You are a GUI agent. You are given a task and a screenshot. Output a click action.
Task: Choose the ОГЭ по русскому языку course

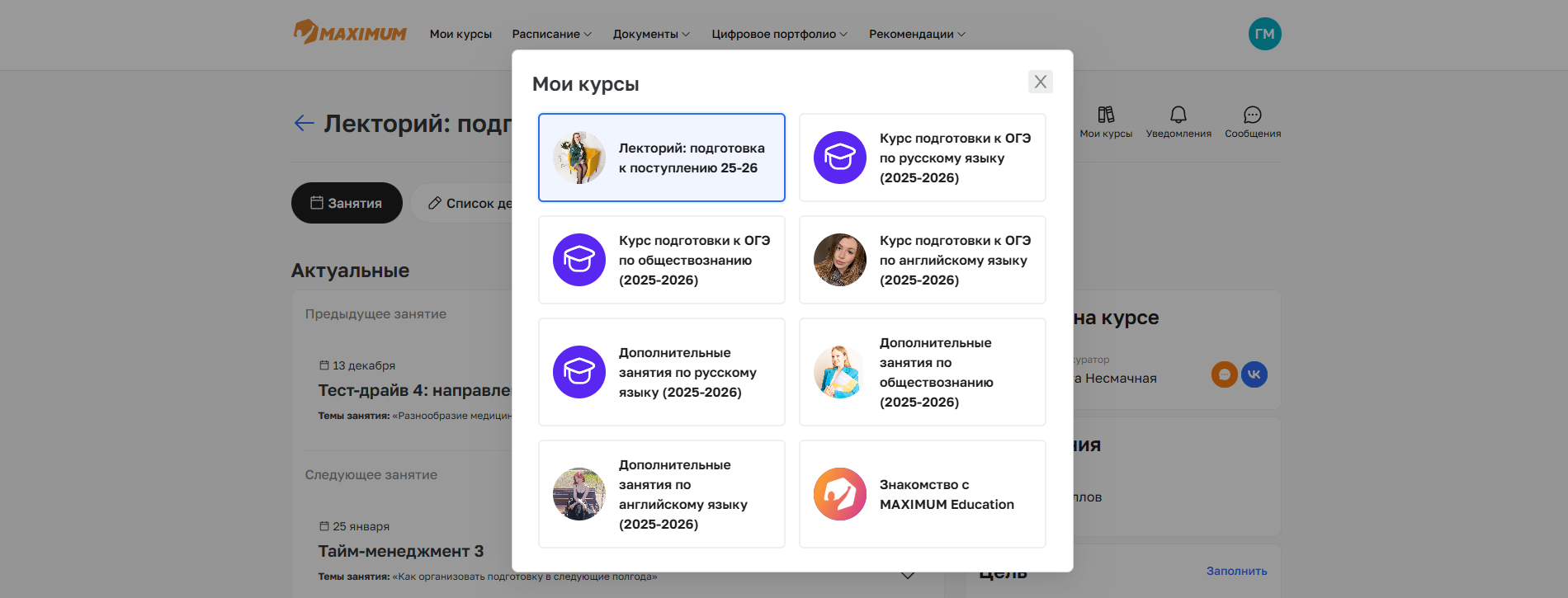tap(922, 158)
